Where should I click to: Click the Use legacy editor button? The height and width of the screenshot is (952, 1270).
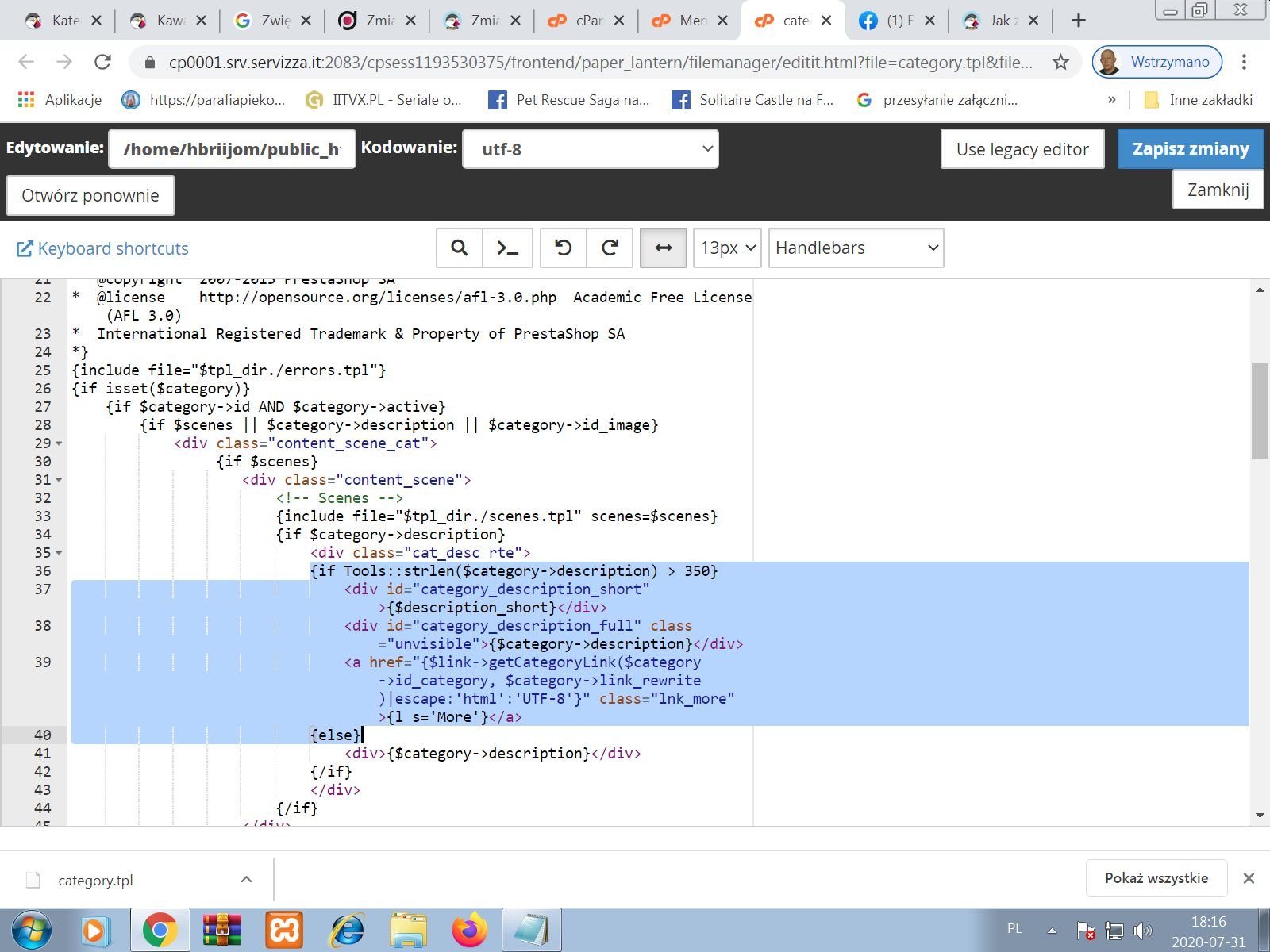(x=1022, y=149)
